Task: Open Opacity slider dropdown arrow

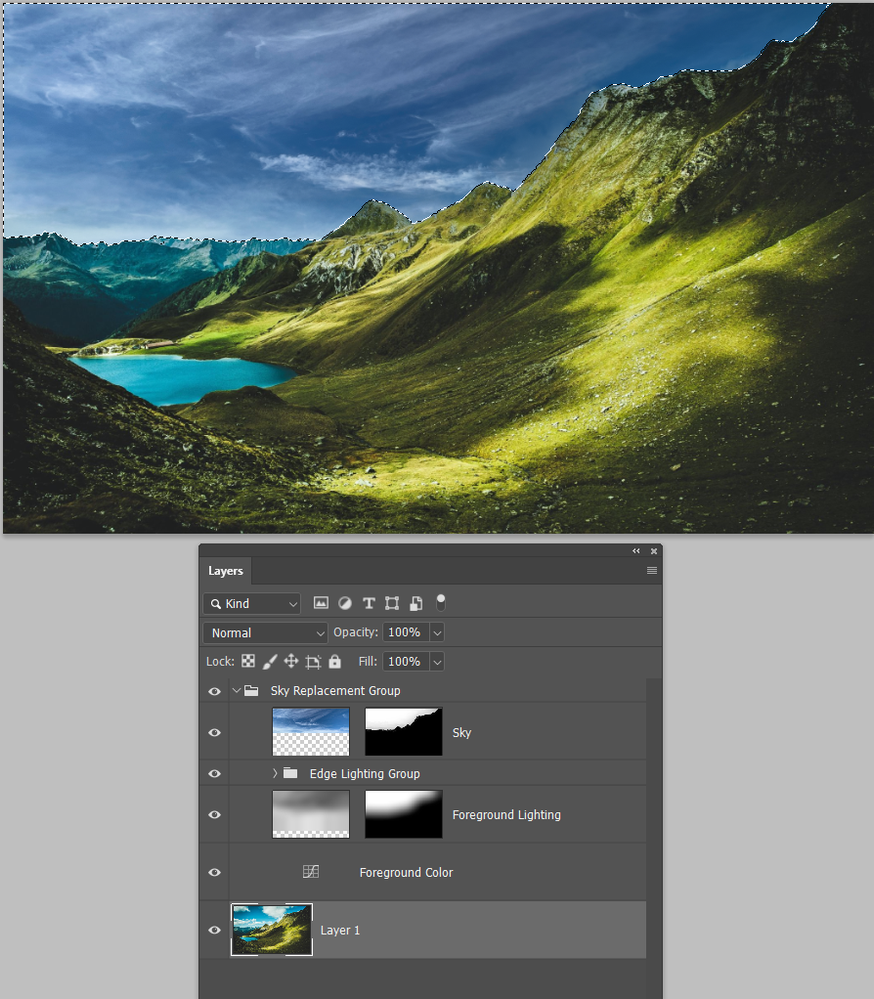Action: coord(437,633)
